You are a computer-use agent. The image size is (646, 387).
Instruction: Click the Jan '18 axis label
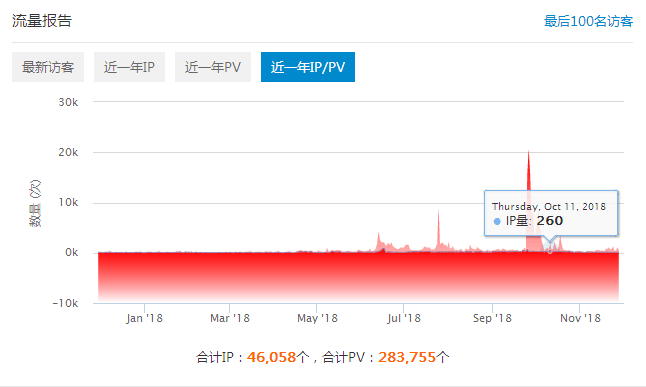coord(144,318)
